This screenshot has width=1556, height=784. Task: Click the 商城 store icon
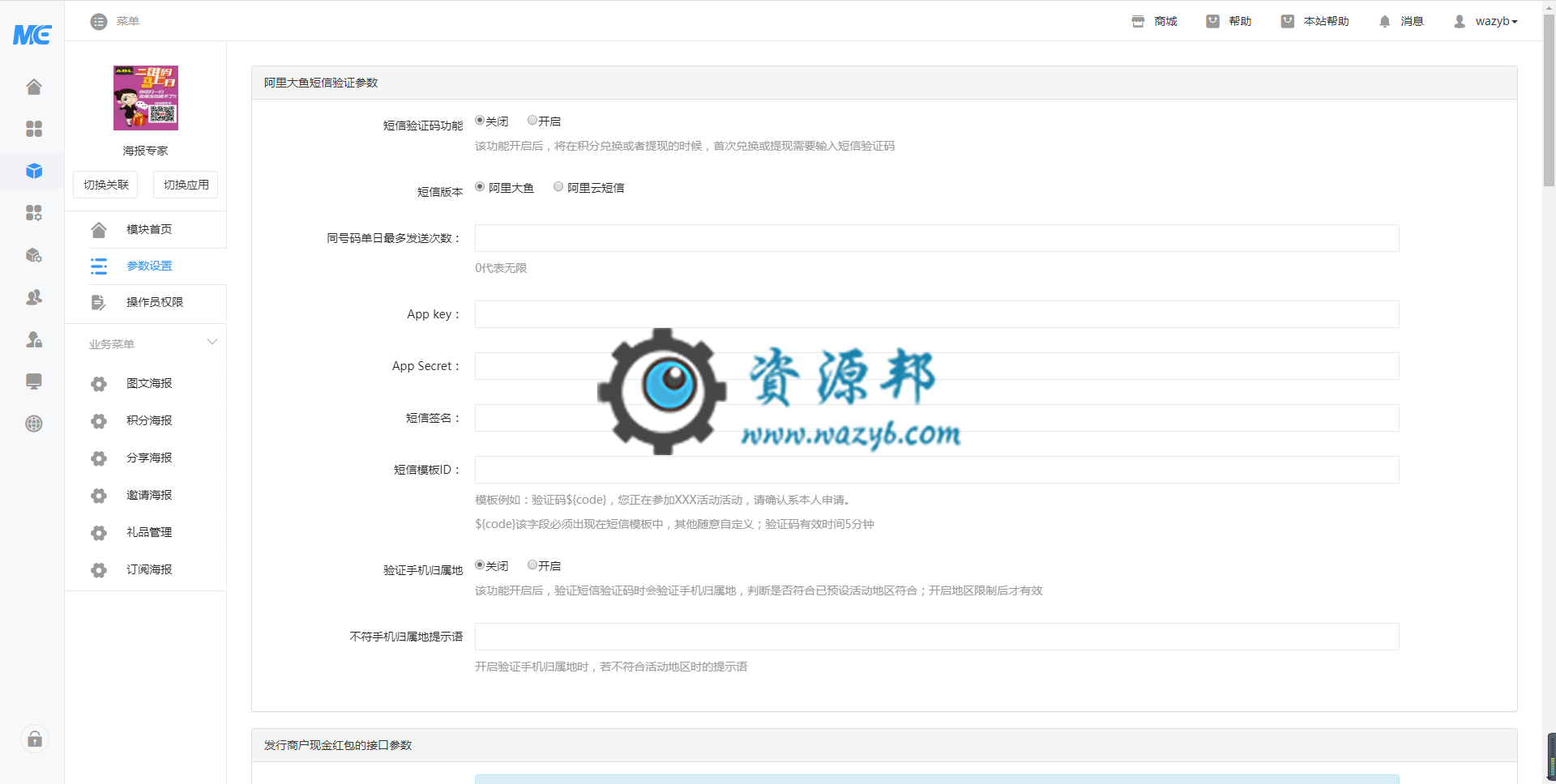tap(1138, 21)
